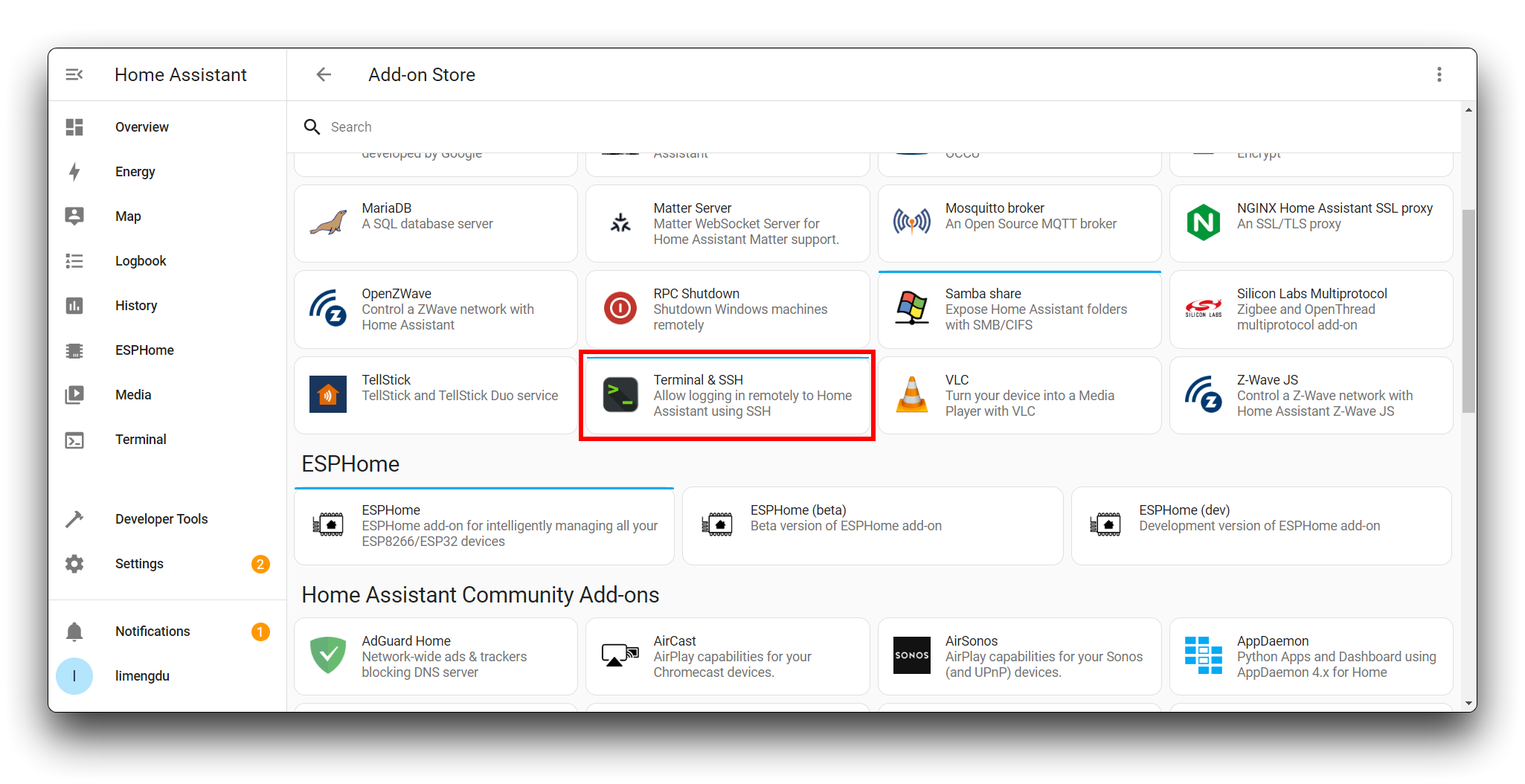Click the Samba share Windows flag icon
This screenshot has width=1525, height=784.
click(912, 308)
